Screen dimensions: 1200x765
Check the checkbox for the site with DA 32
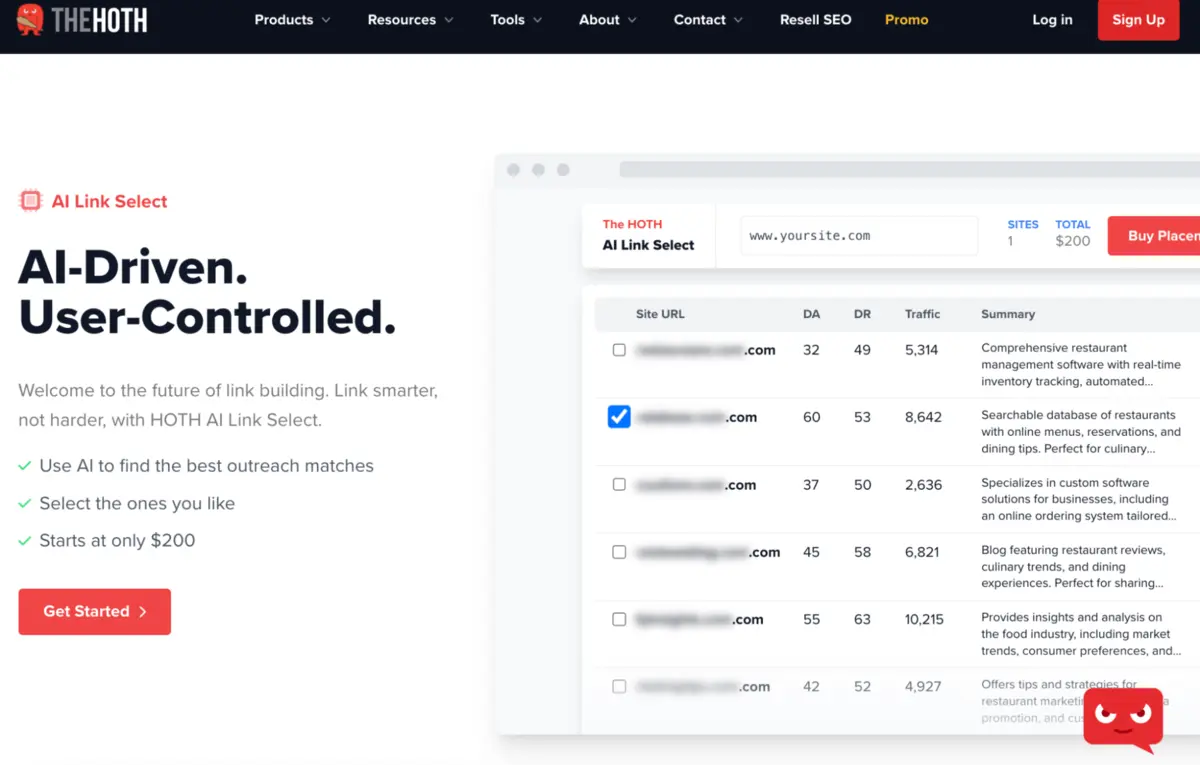619,350
